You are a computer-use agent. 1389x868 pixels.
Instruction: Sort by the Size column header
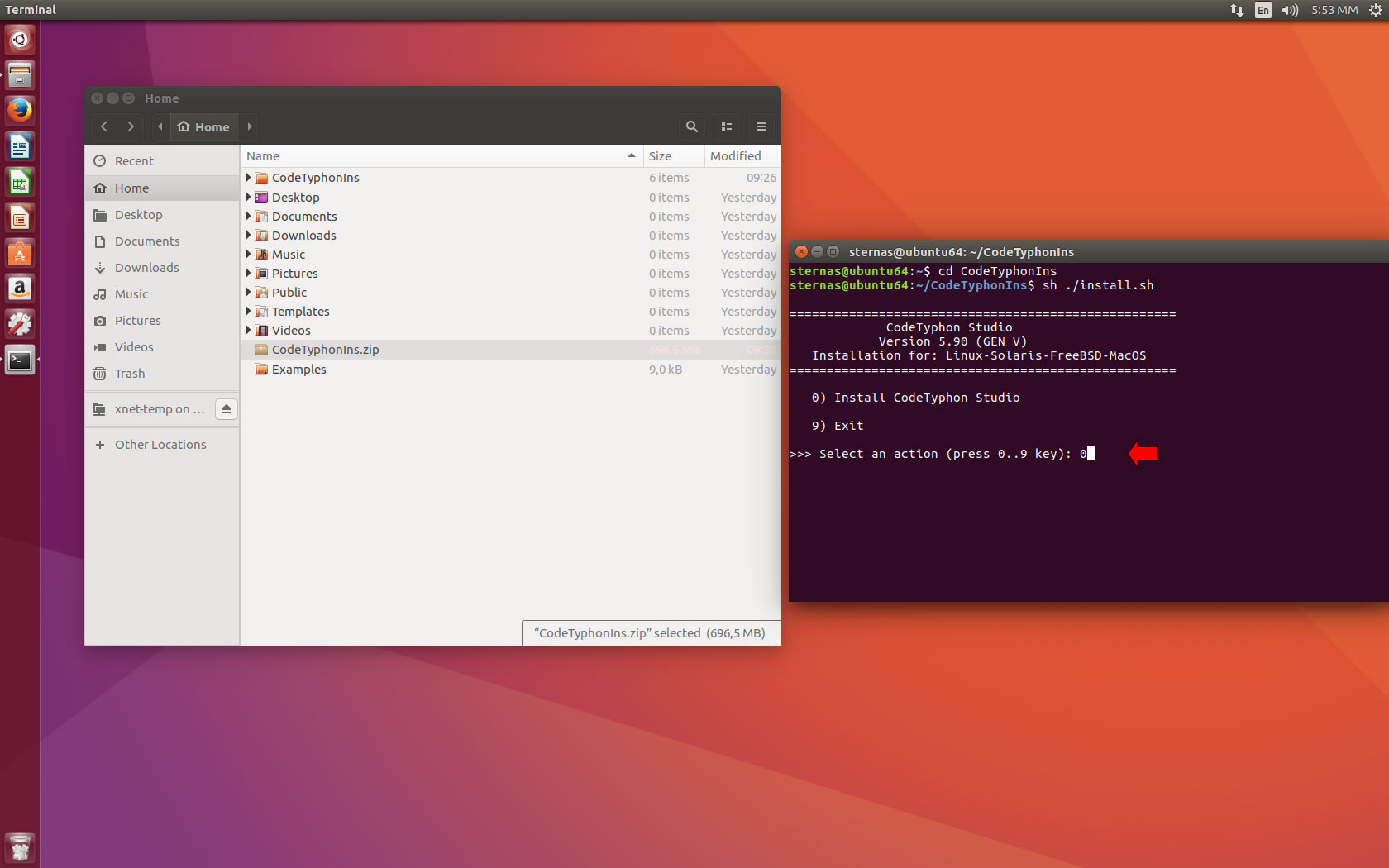pyautogui.click(x=674, y=156)
